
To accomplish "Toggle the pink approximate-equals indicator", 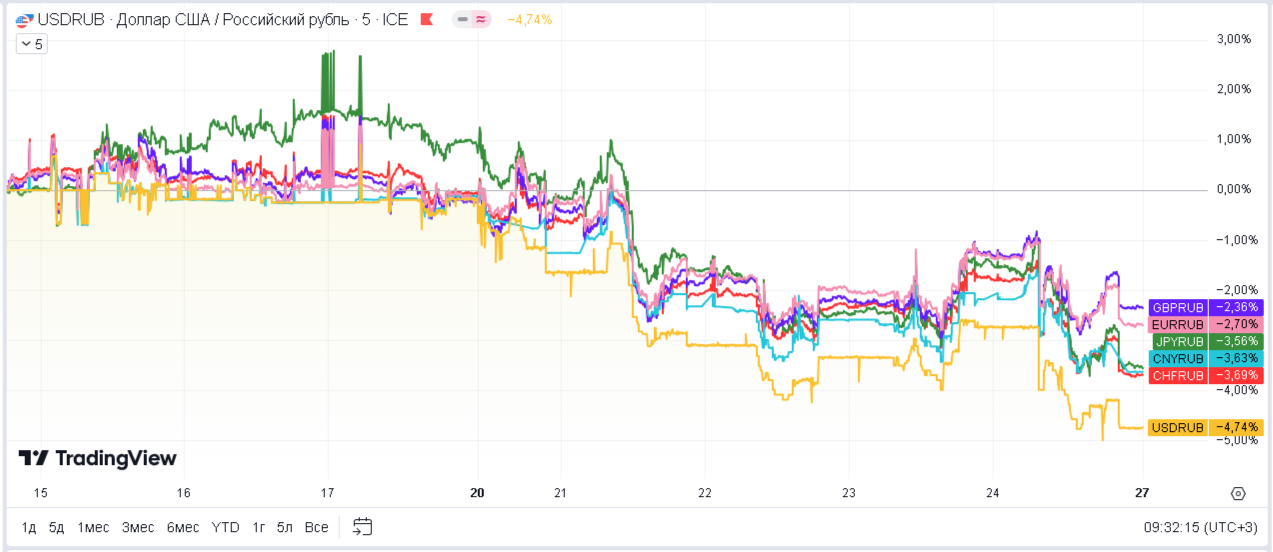I will click(482, 19).
